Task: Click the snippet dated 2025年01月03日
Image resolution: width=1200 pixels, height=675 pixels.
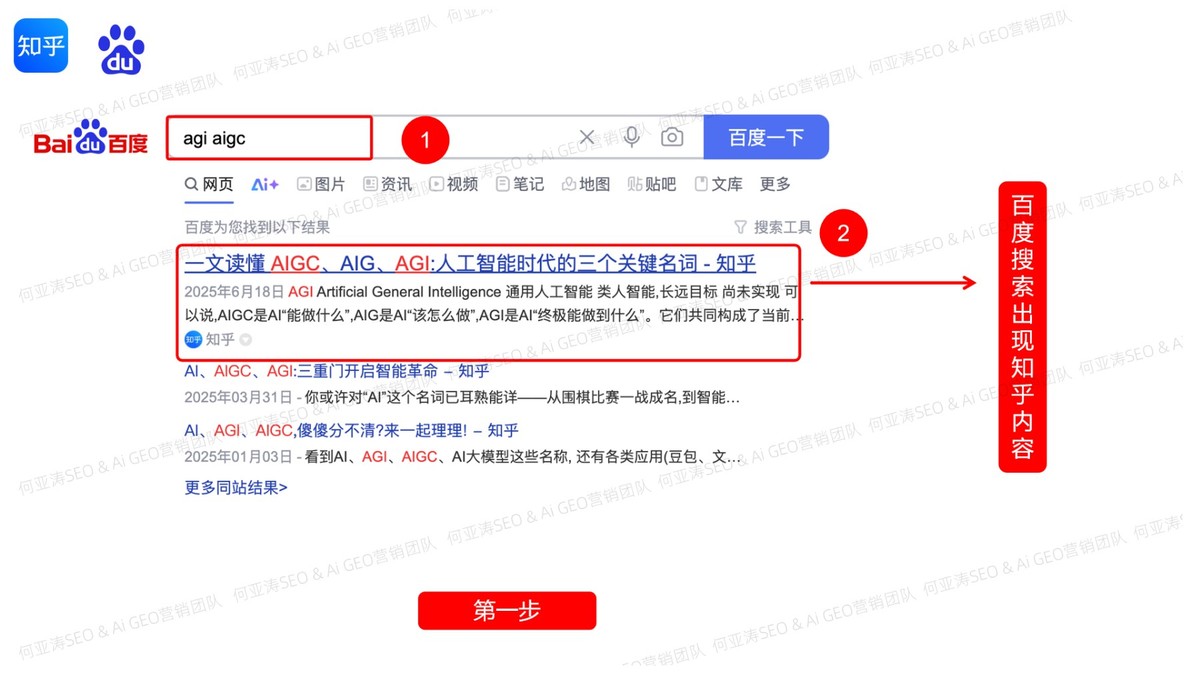Action: tap(463, 457)
